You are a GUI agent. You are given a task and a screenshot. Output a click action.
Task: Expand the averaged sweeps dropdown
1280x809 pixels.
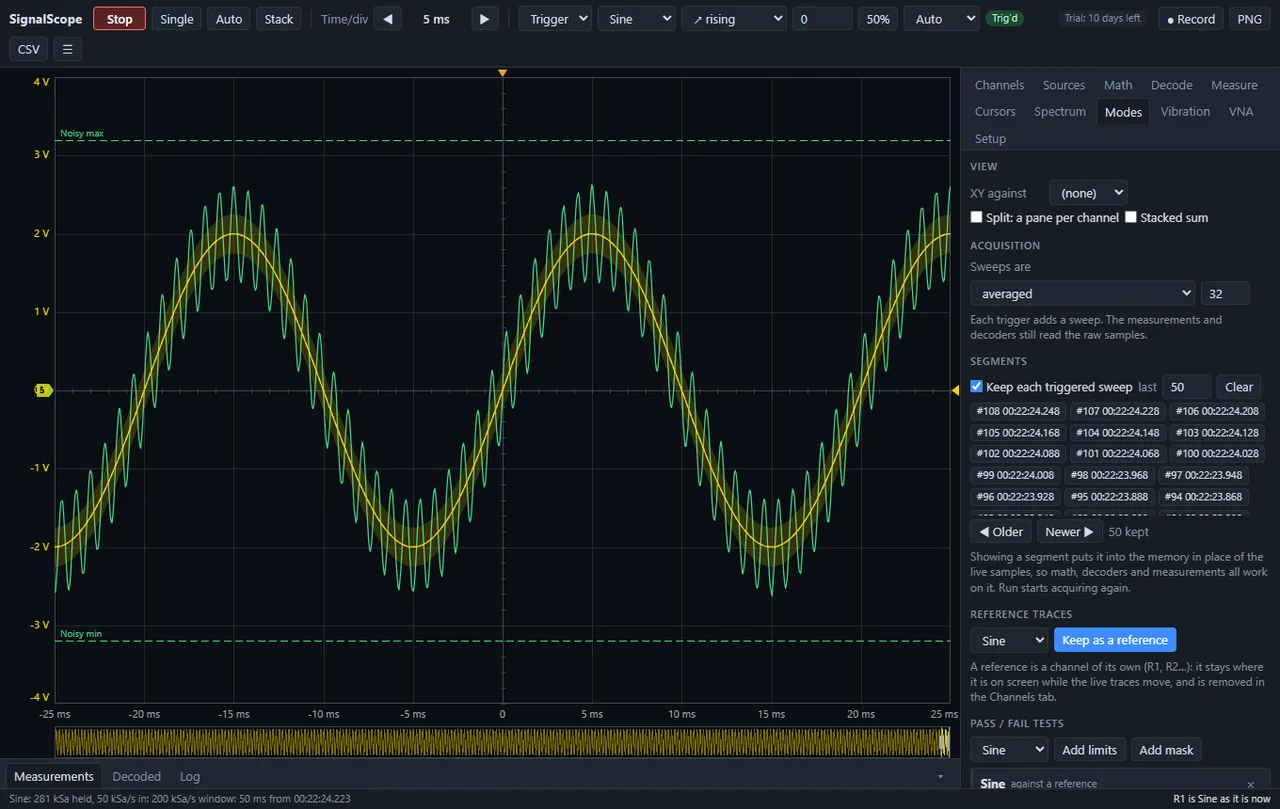(1083, 293)
